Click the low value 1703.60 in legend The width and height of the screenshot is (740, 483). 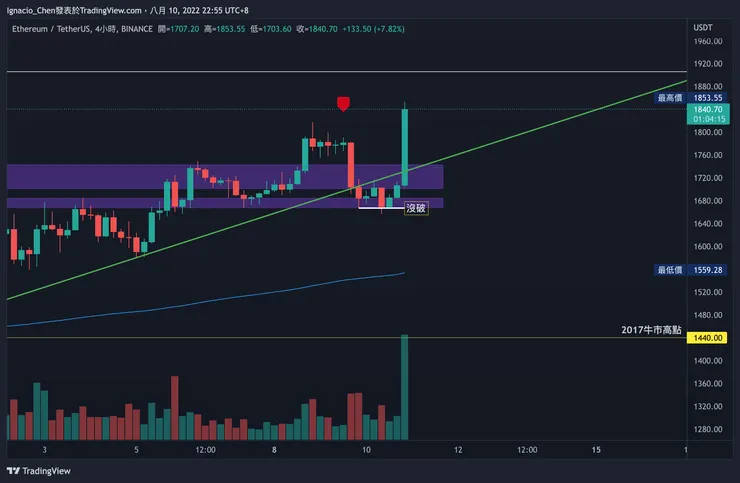(276, 29)
